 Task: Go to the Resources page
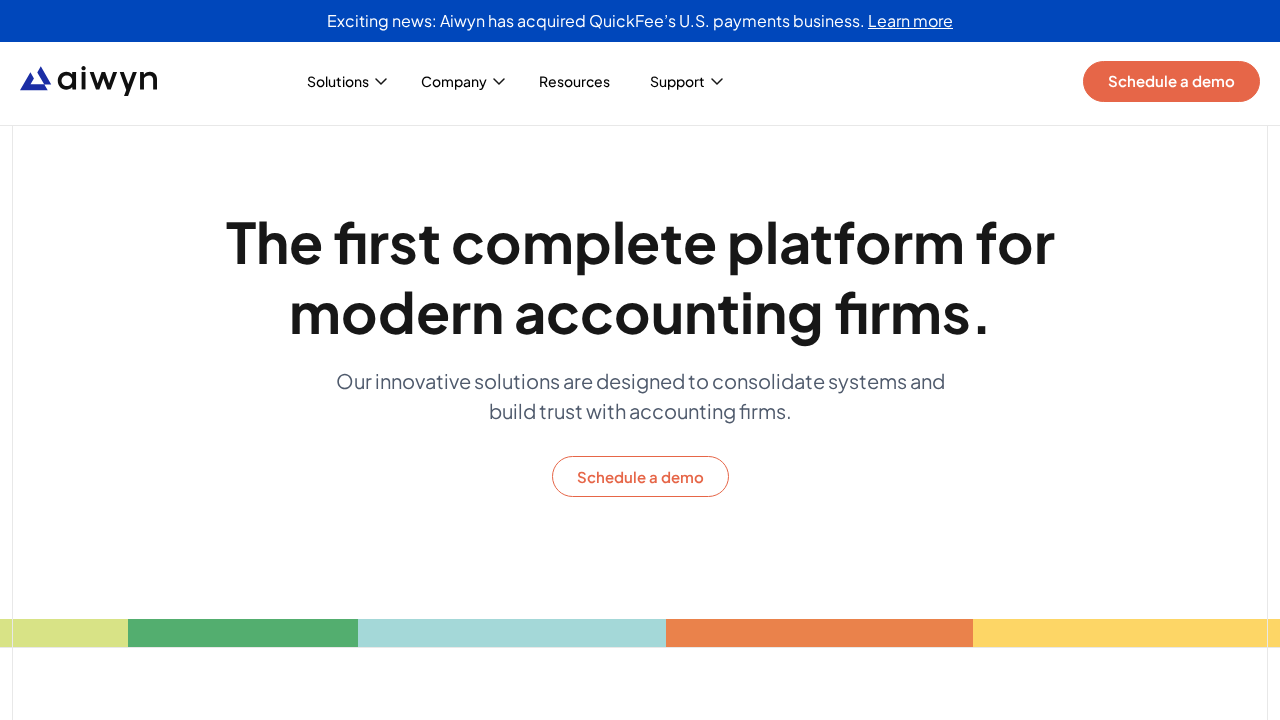(574, 82)
